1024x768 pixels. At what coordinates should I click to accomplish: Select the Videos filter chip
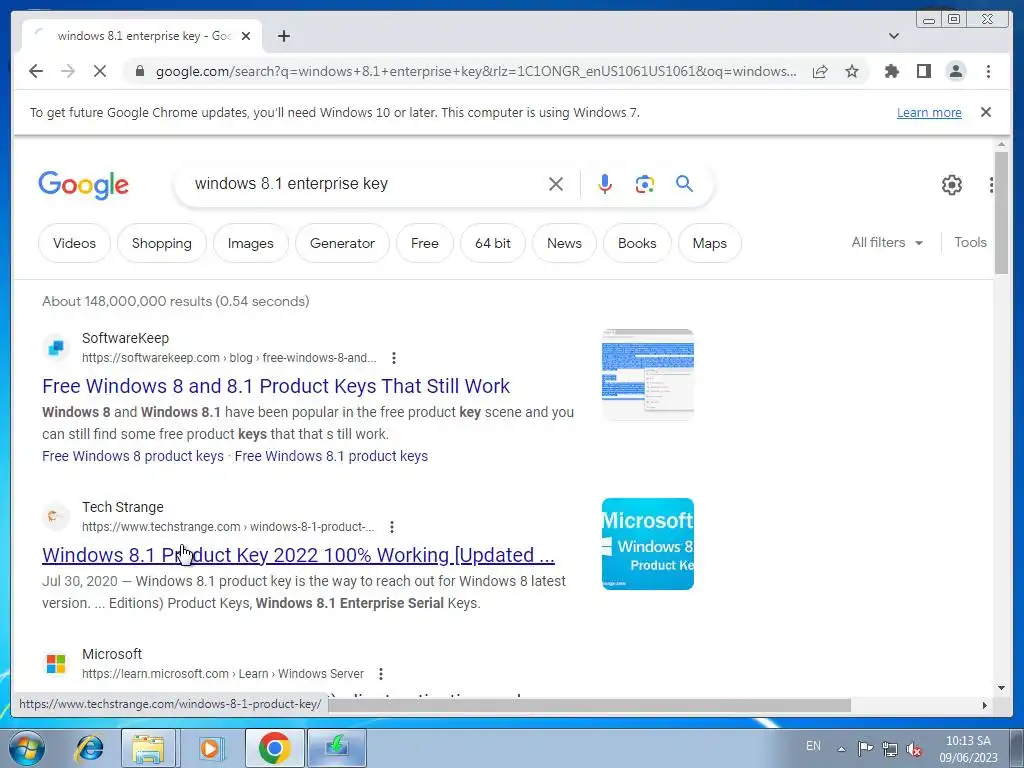point(74,243)
